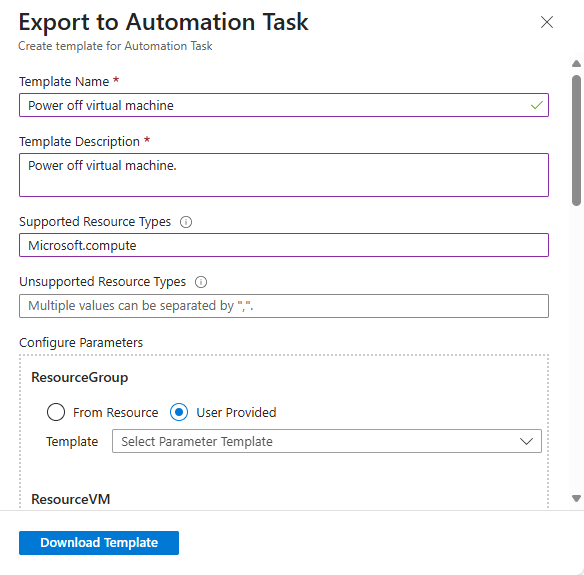This screenshot has height=575, width=584.
Task: Open the Select Parameter Template dropdown
Action: (x=327, y=441)
